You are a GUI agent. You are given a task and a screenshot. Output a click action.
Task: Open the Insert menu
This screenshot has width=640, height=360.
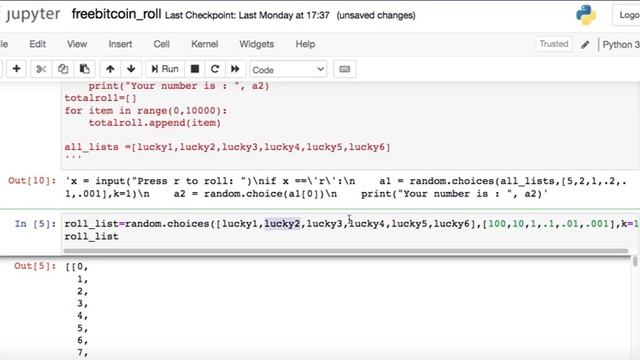coord(120,44)
